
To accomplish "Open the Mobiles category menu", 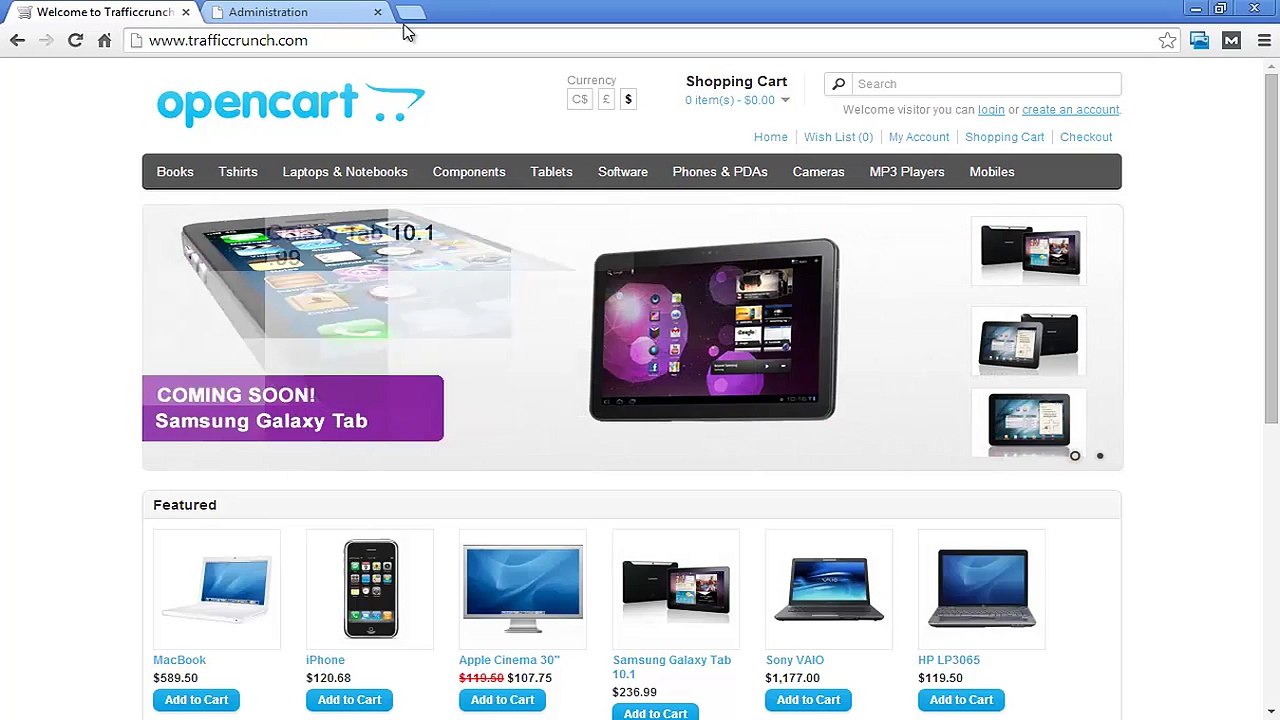I will pyautogui.click(x=992, y=172).
